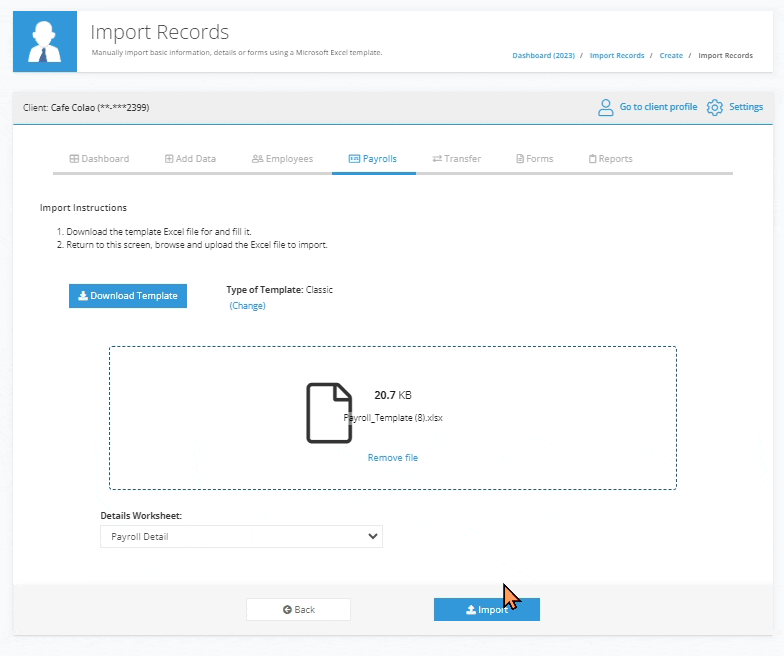Select the Payrolls tab
The width and height of the screenshot is (784, 656).
373,158
